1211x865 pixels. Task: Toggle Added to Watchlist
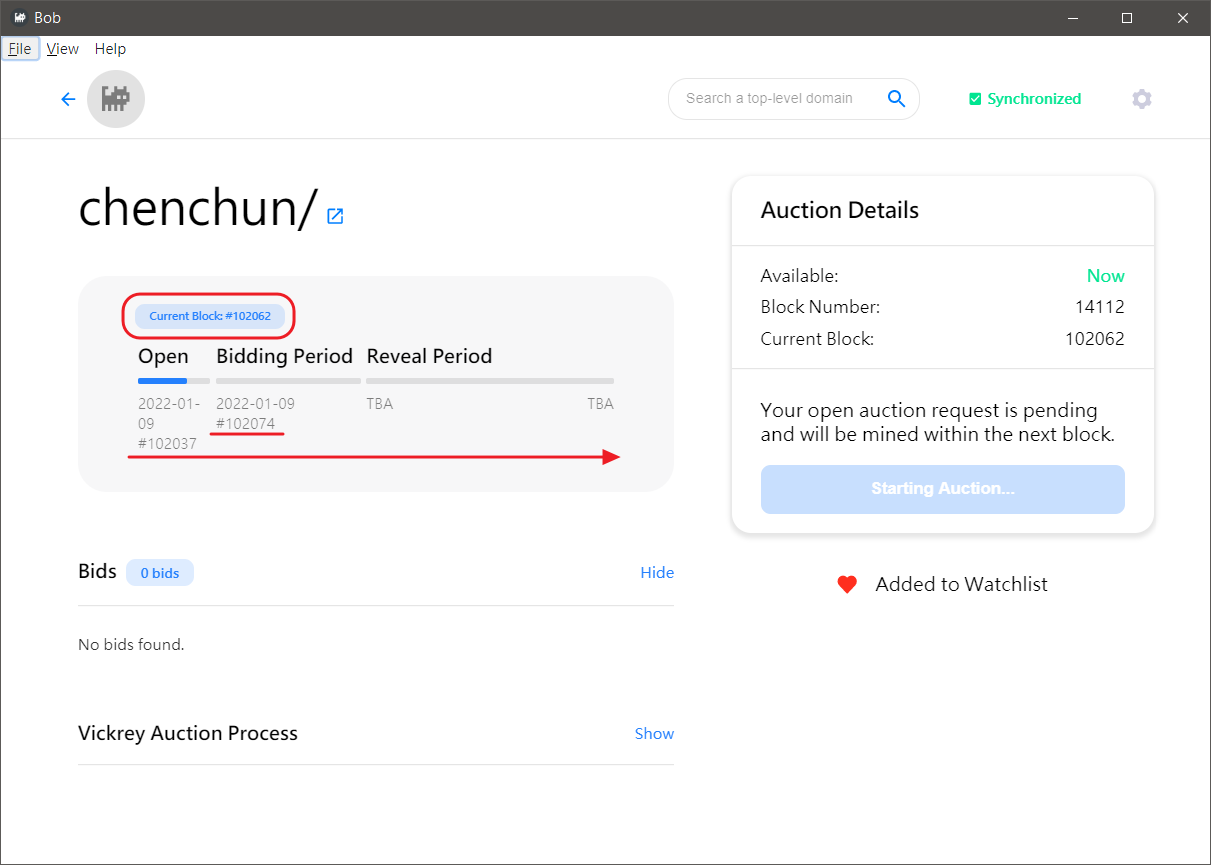[960, 585]
